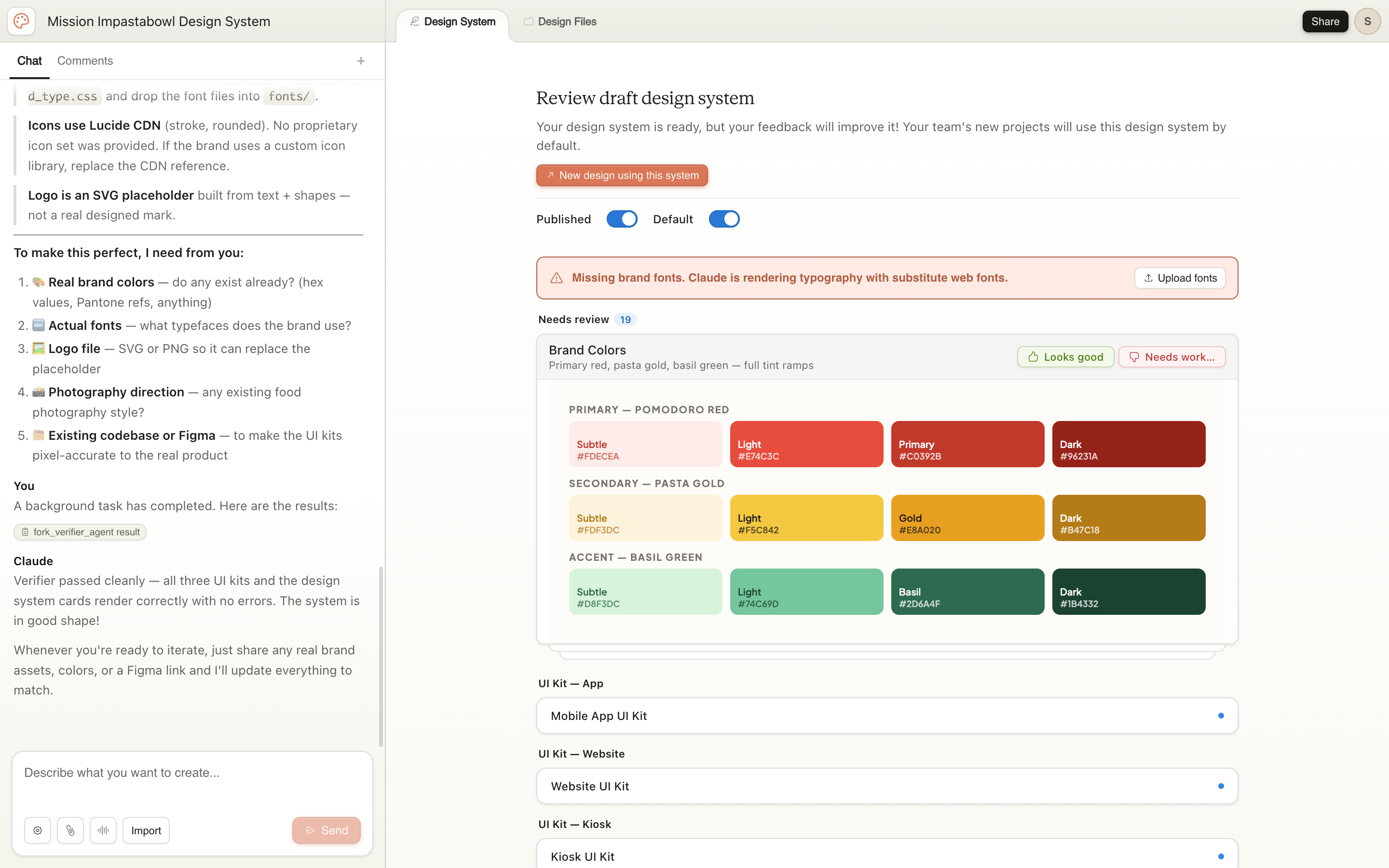The image size is (1389, 868).
Task: Open new chat with plus icon
Action: coord(360,61)
